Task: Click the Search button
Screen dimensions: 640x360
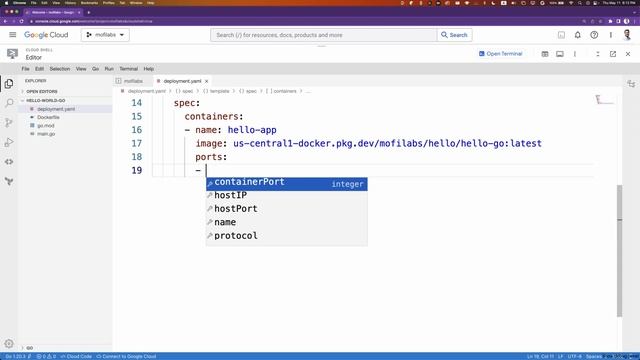Action: tap(454, 35)
